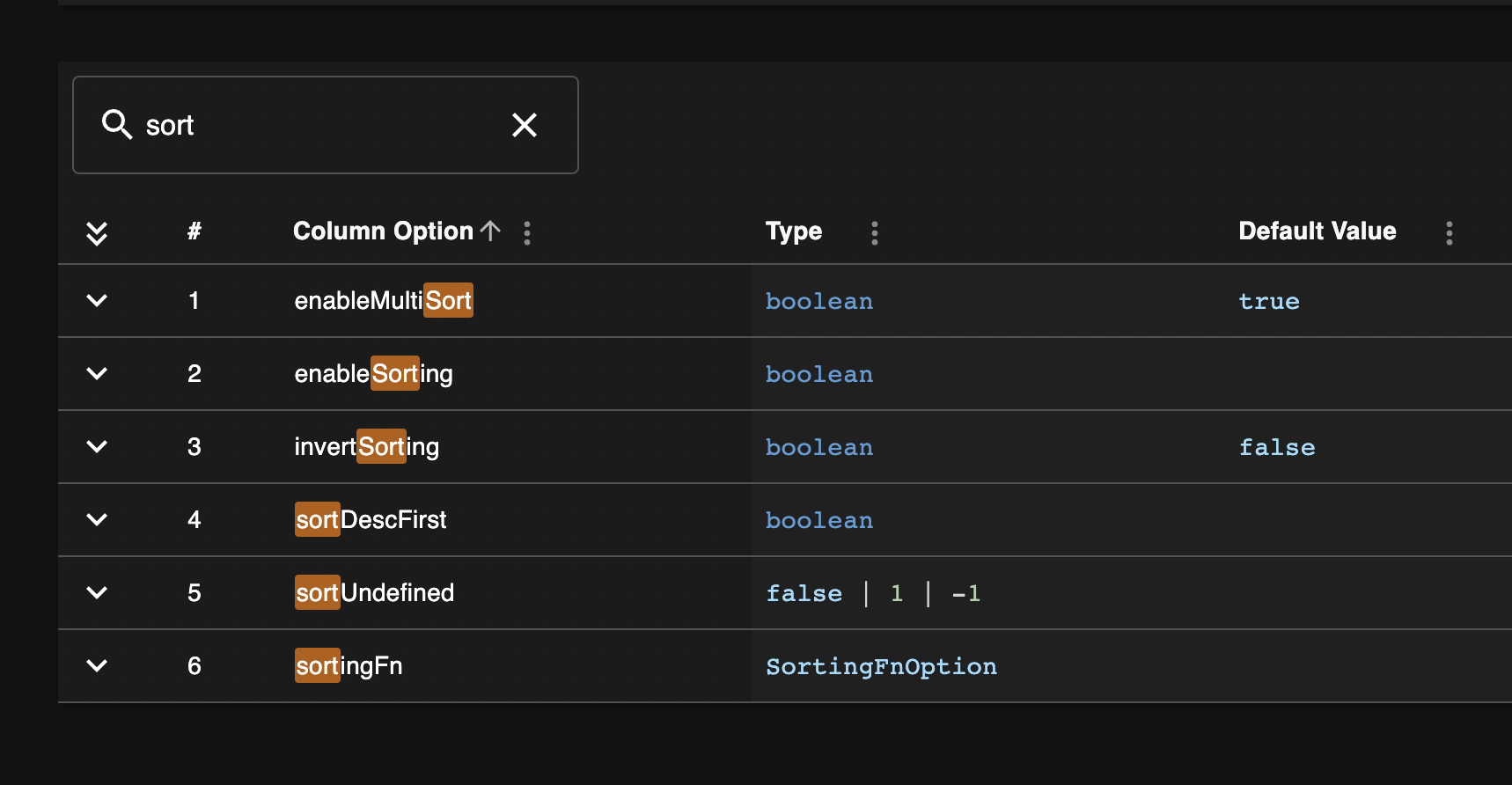Click boolean type in enableMultiSort row
Screen dimensions: 1512x785
(x=819, y=301)
